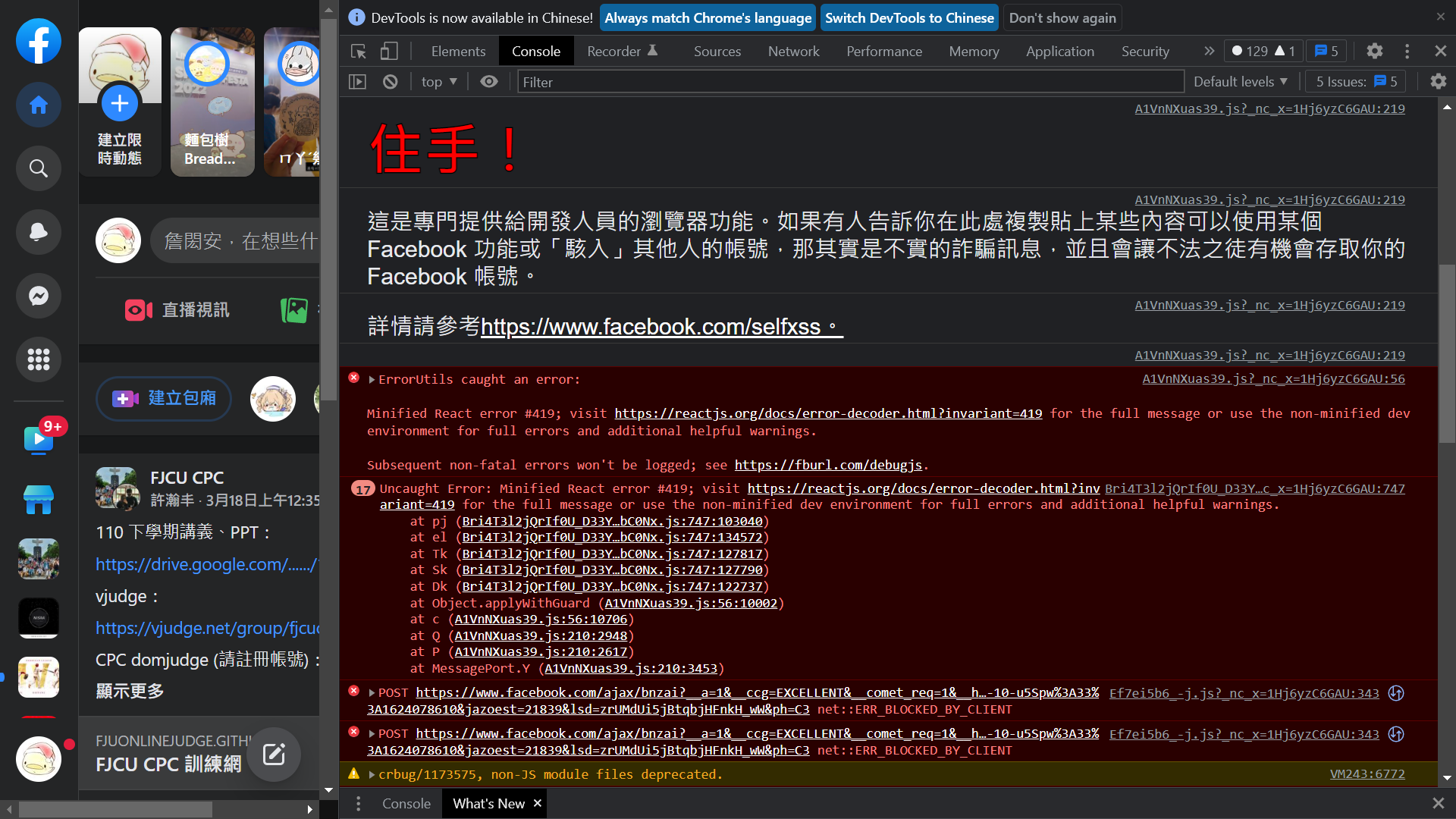This screenshot has height=819, width=1456.
Task: Click the inspect element picker icon
Action: point(359,52)
